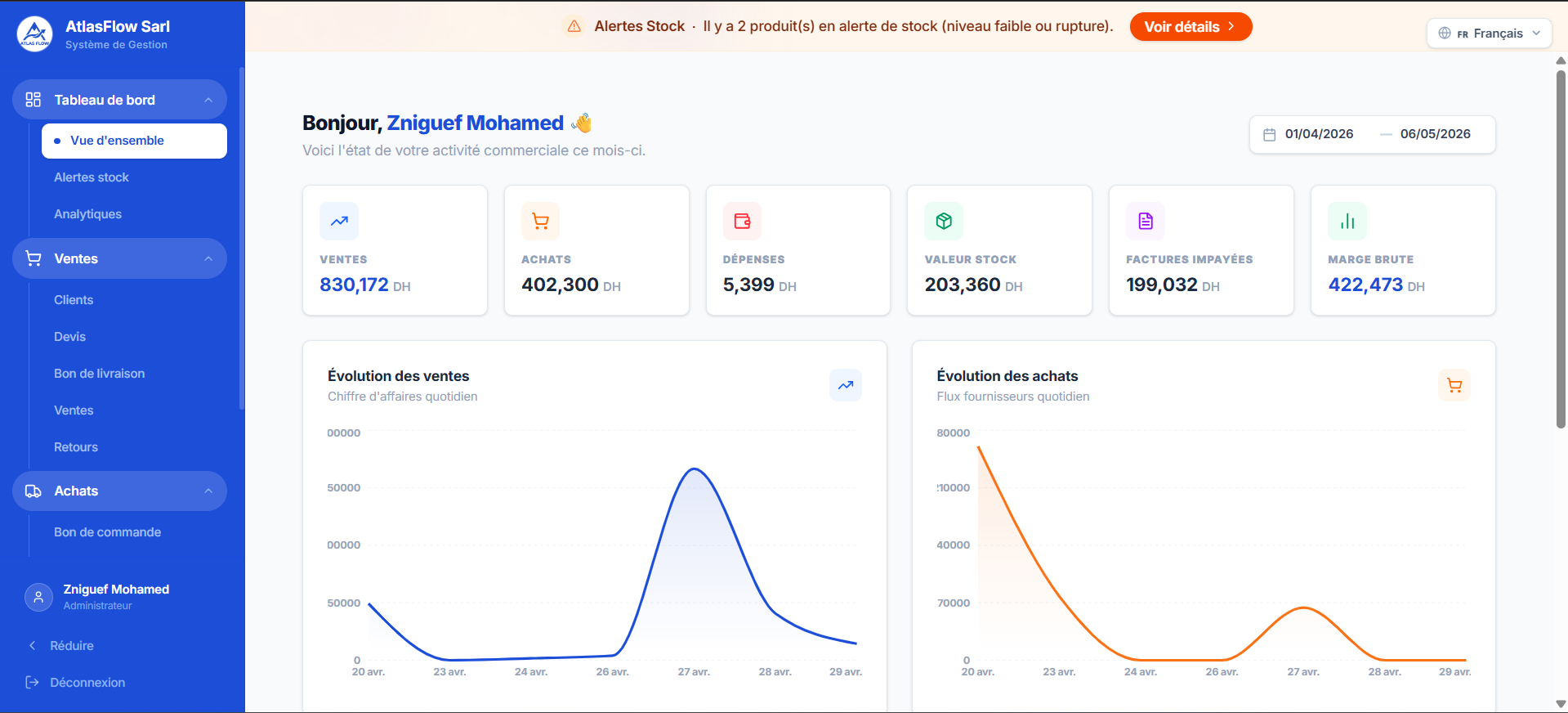Click Déconnexion to log out
Image resolution: width=1568 pixels, height=713 pixels.
(x=87, y=683)
